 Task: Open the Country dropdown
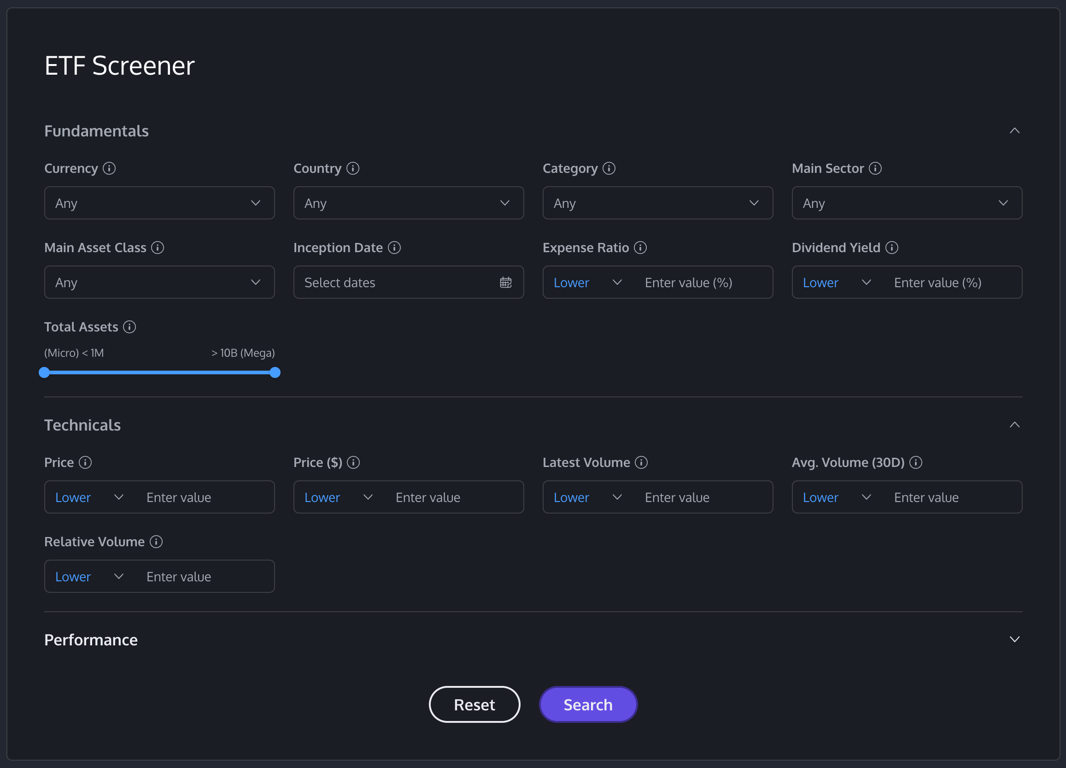tap(409, 203)
